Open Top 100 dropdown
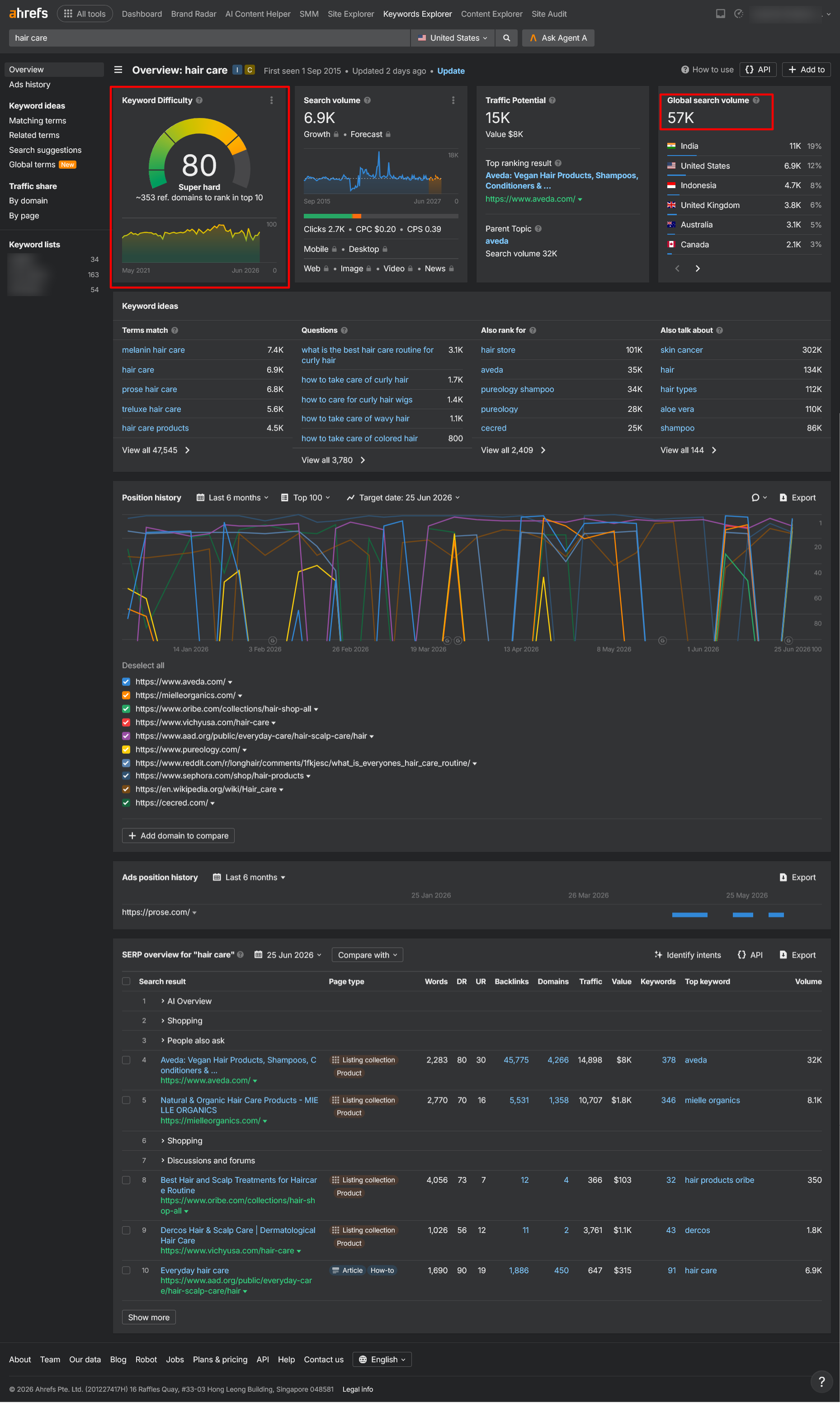840x1403 pixels. tap(306, 497)
